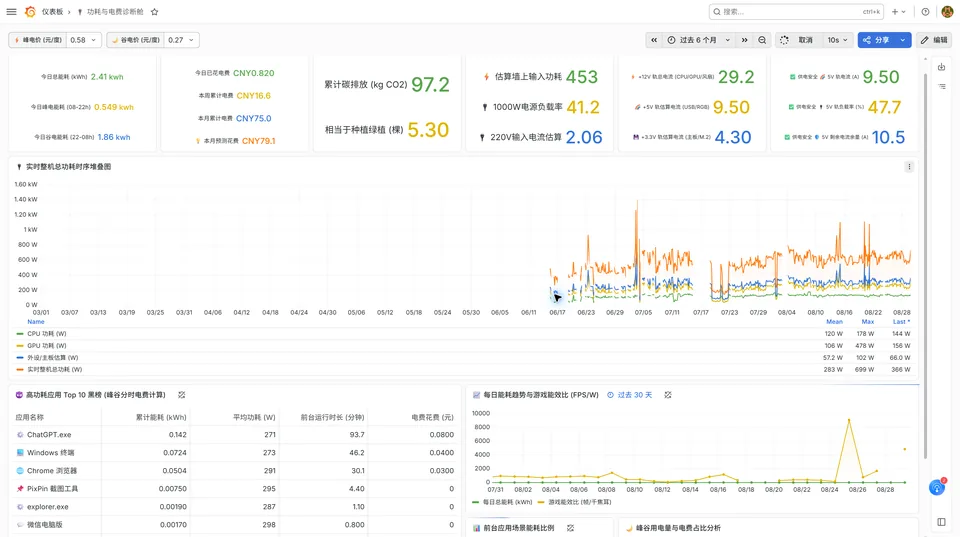Toggle CPU 功耗 (W) legend series
This screenshot has width=960, height=537.
click(47, 334)
